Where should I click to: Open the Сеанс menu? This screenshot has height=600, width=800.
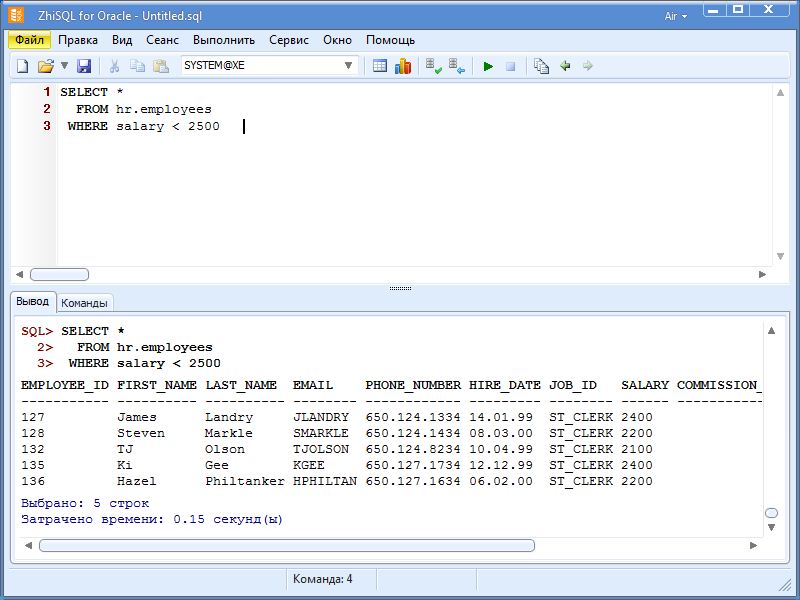(x=162, y=40)
